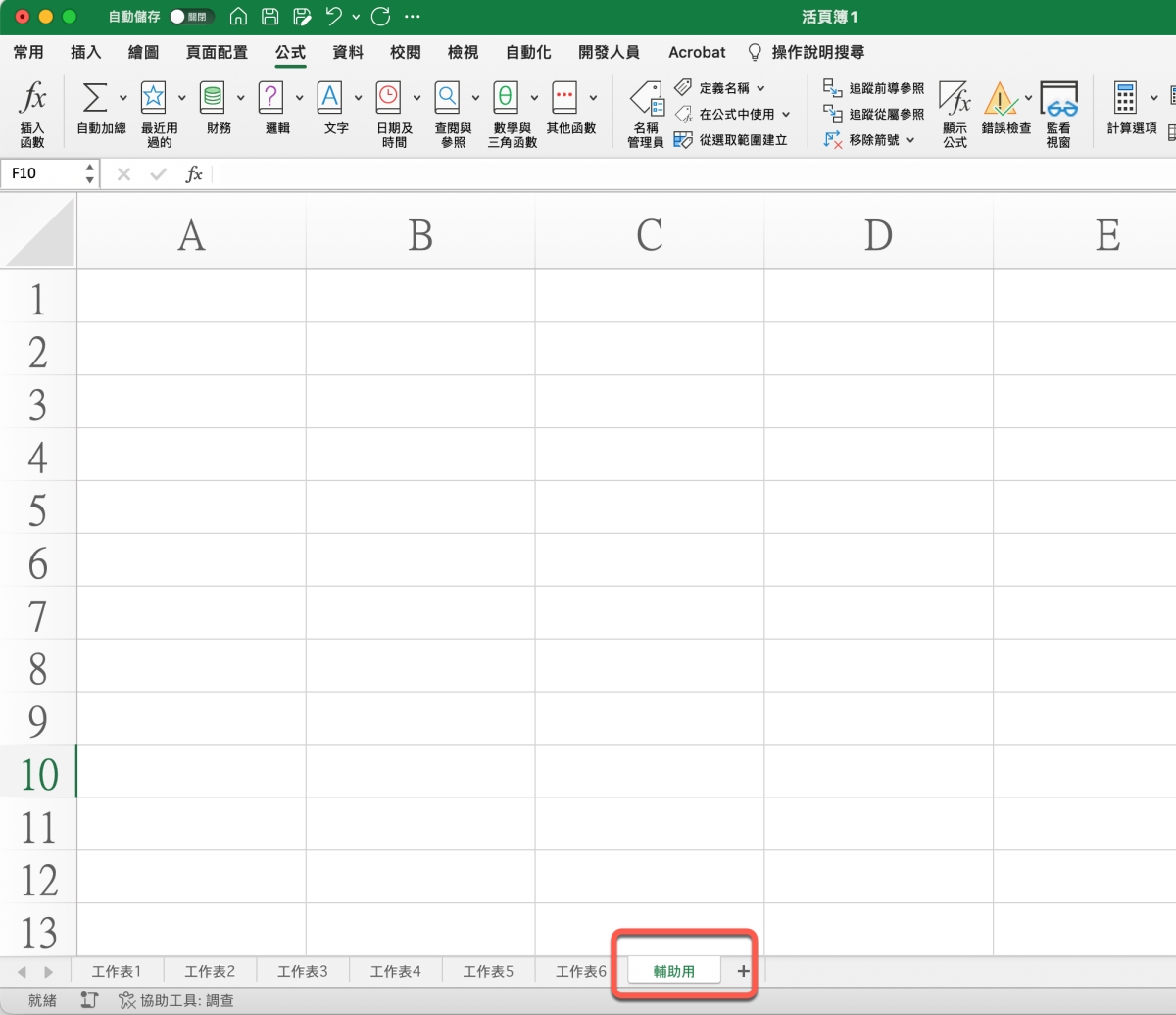This screenshot has width=1176, height=1015.
Task: Click formula bar cancel X icon
Action: click(x=123, y=174)
